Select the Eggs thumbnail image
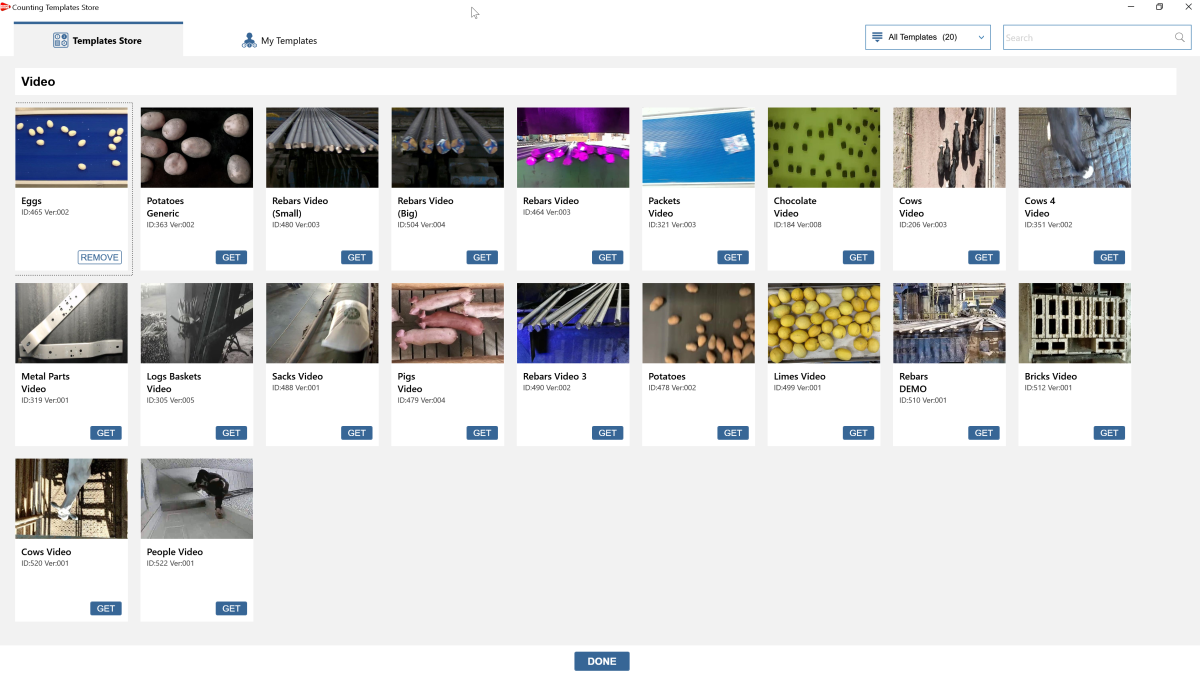The image size is (1200, 673). point(72,147)
